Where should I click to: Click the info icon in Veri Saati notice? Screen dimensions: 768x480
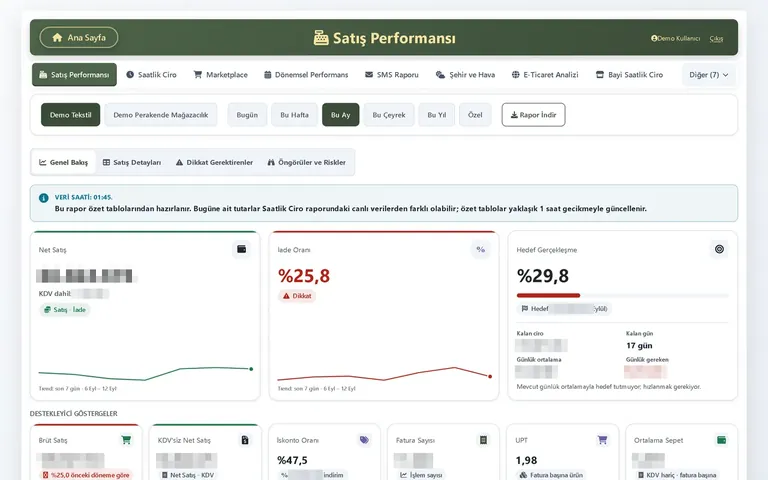tap(44, 198)
